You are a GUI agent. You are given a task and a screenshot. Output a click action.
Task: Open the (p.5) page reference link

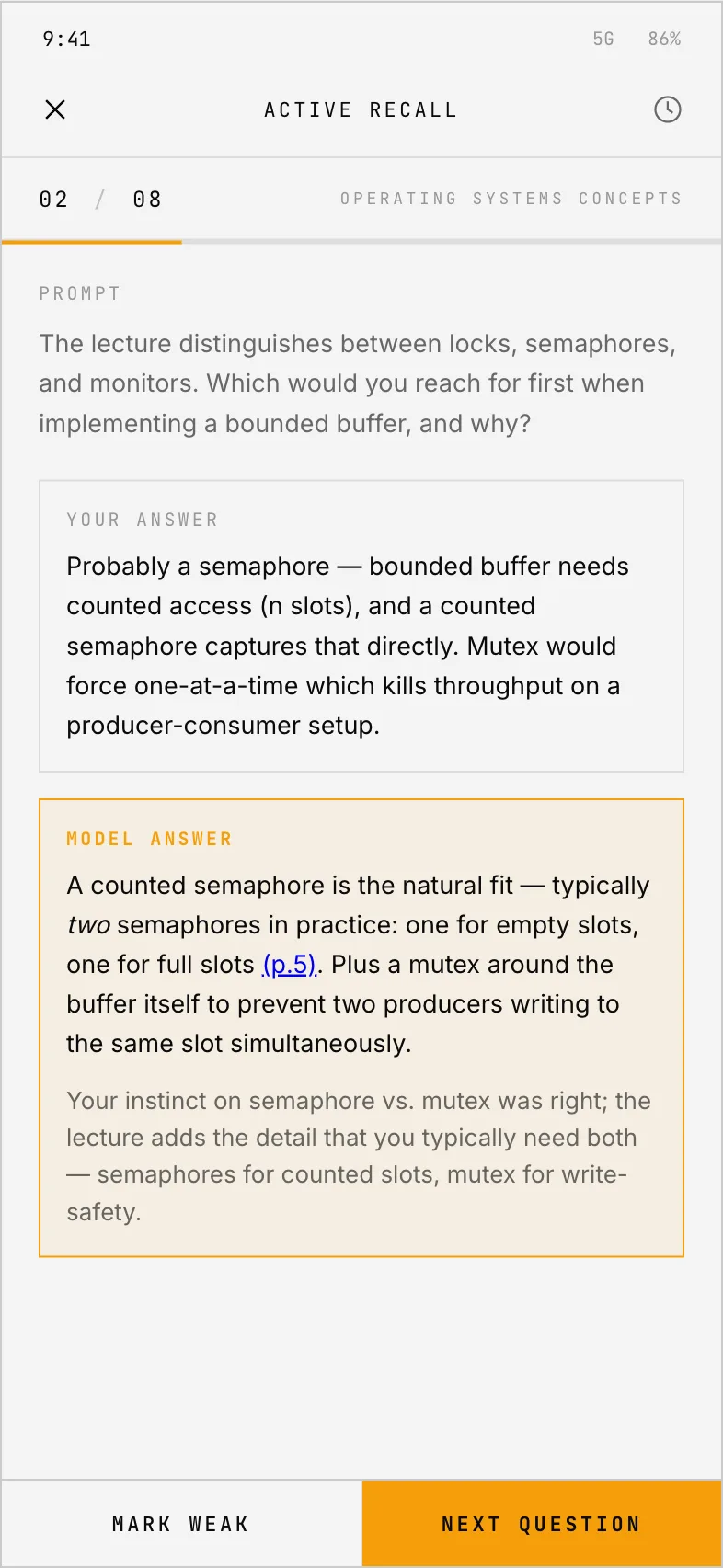click(x=290, y=964)
